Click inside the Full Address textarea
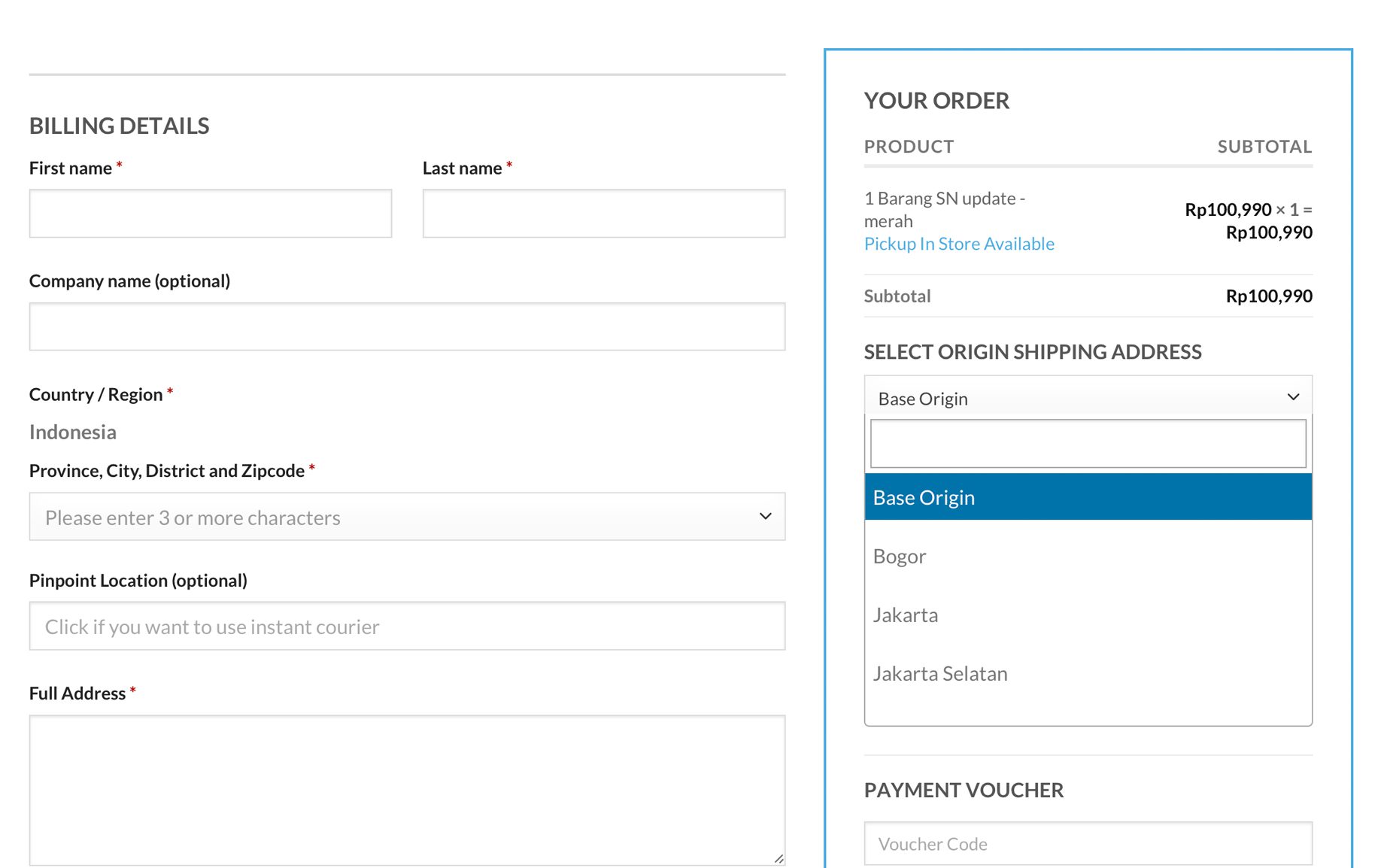This screenshot has width=1390, height=868. (407, 790)
